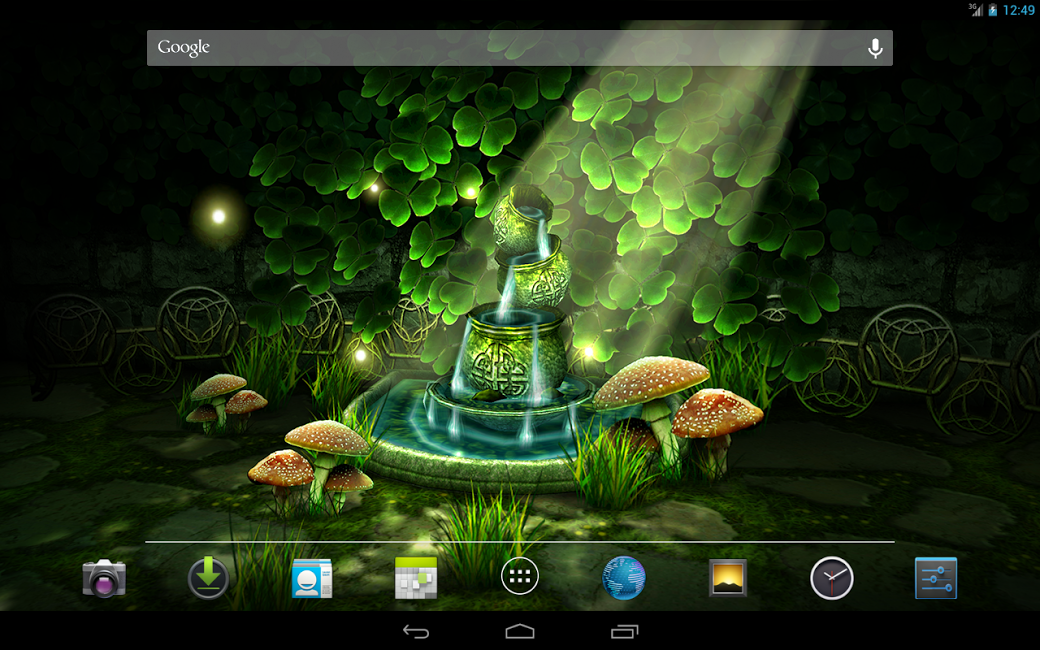Tap the 3G signal strength indicator
The height and width of the screenshot is (650, 1040).
pyautogui.click(x=976, y=9)
